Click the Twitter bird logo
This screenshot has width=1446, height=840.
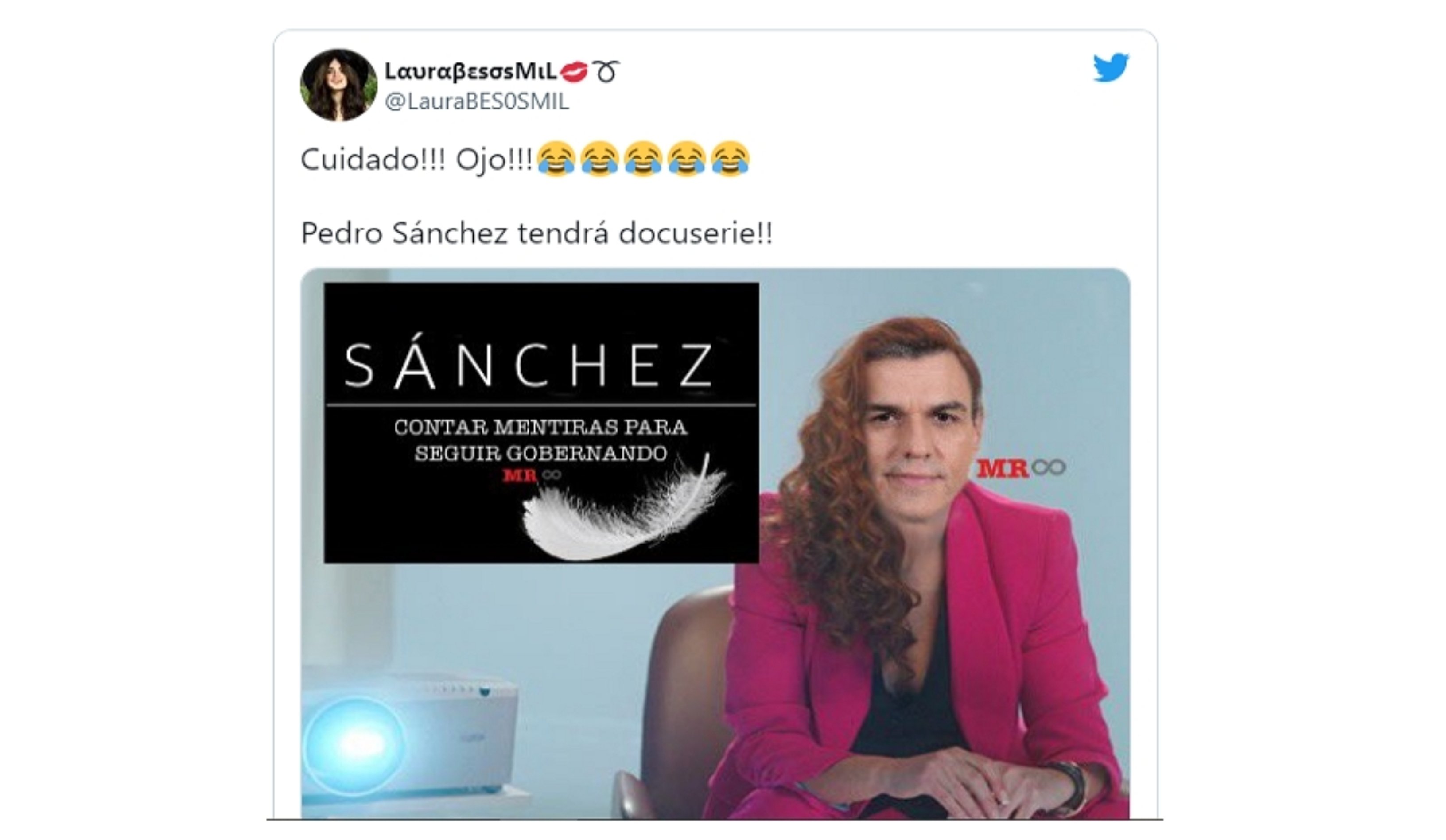click(1110, 67)
